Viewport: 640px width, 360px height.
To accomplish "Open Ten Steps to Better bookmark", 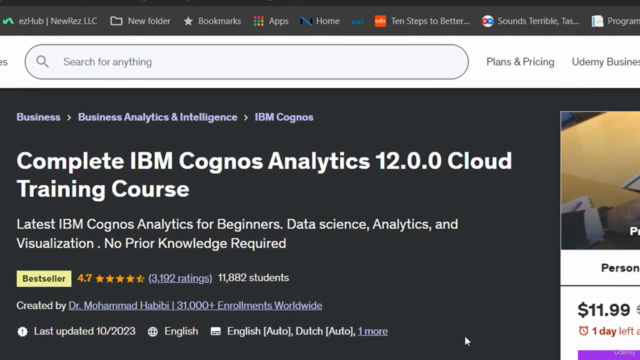I will (422, 21).
